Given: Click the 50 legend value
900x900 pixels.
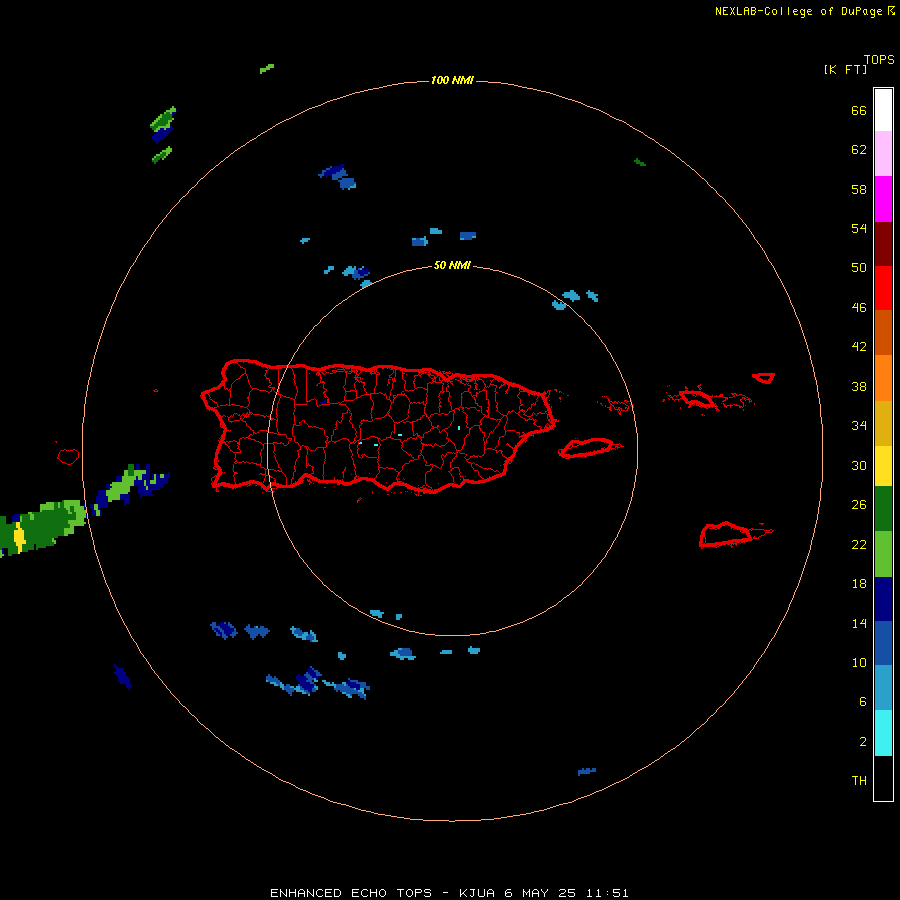Looking at the screenshot, I should pyautogui.click(x=859, y=267).
